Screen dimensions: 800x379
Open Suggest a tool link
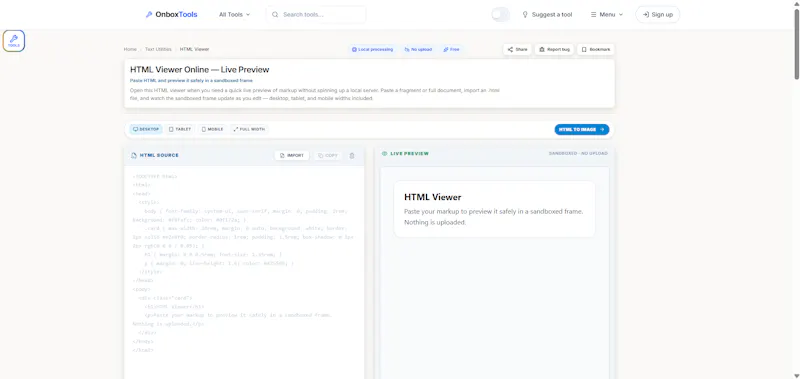[x=547, y=14]
